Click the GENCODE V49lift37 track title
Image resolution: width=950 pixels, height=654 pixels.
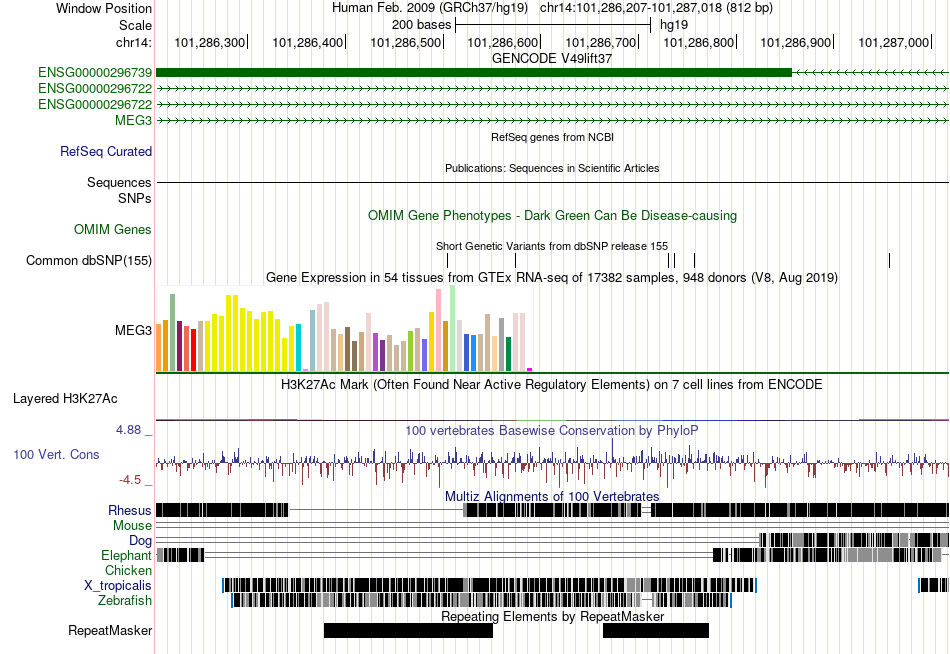point(552,58)
